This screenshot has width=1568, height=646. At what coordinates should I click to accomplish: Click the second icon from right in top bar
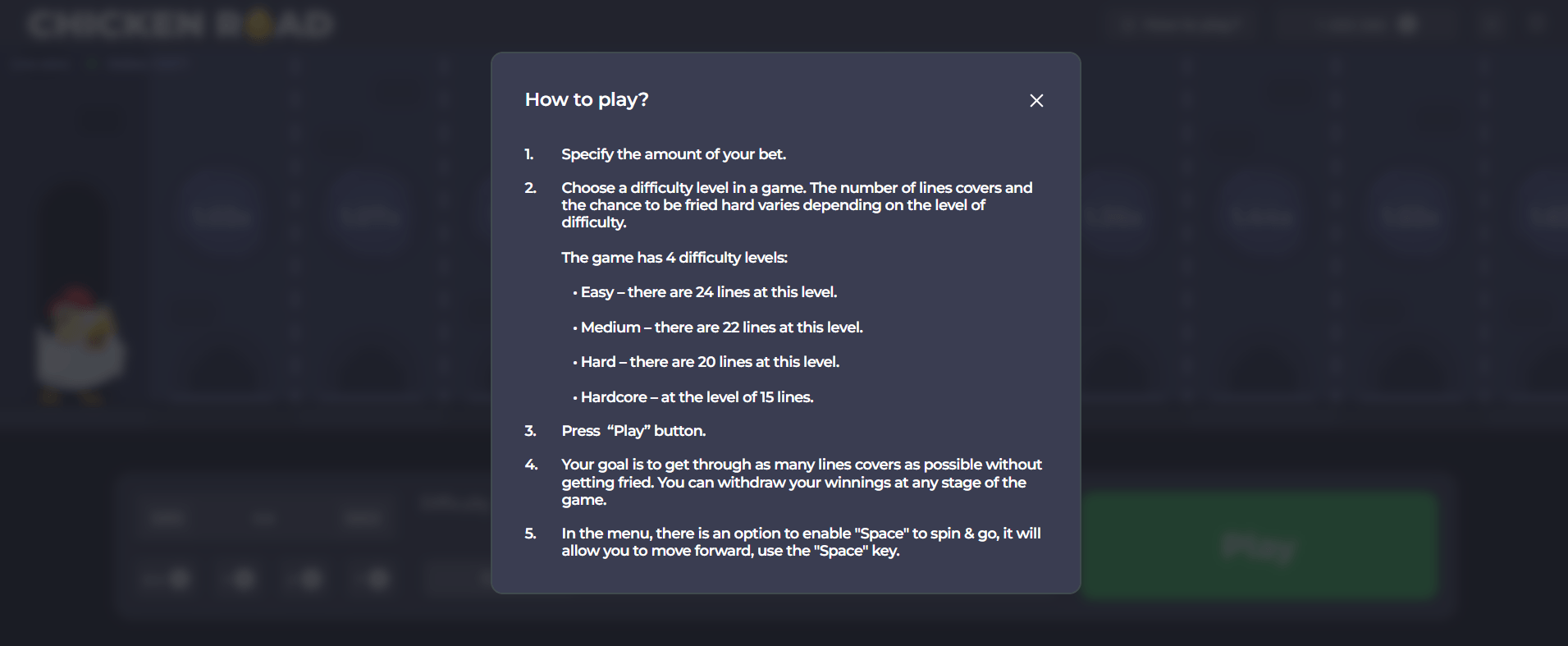(1492, 25)
